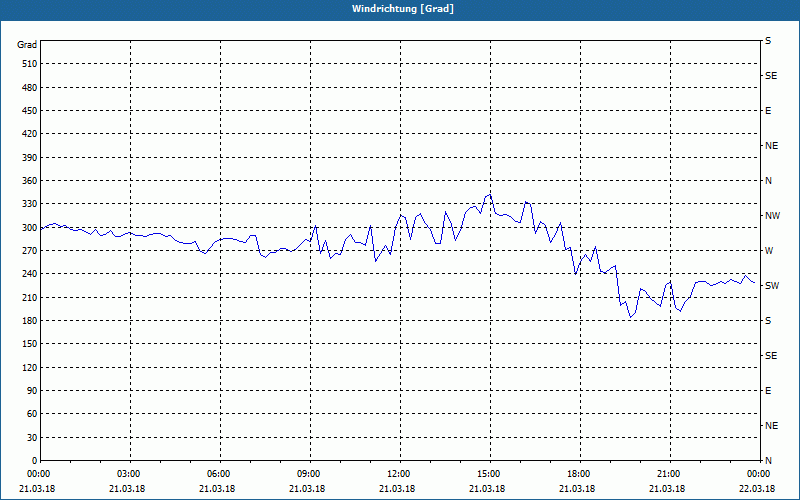Click the chart title Windrichtung [Grad]
This screenshot has width=800, height=500.
pyautogui.click(x=403, y=9)
